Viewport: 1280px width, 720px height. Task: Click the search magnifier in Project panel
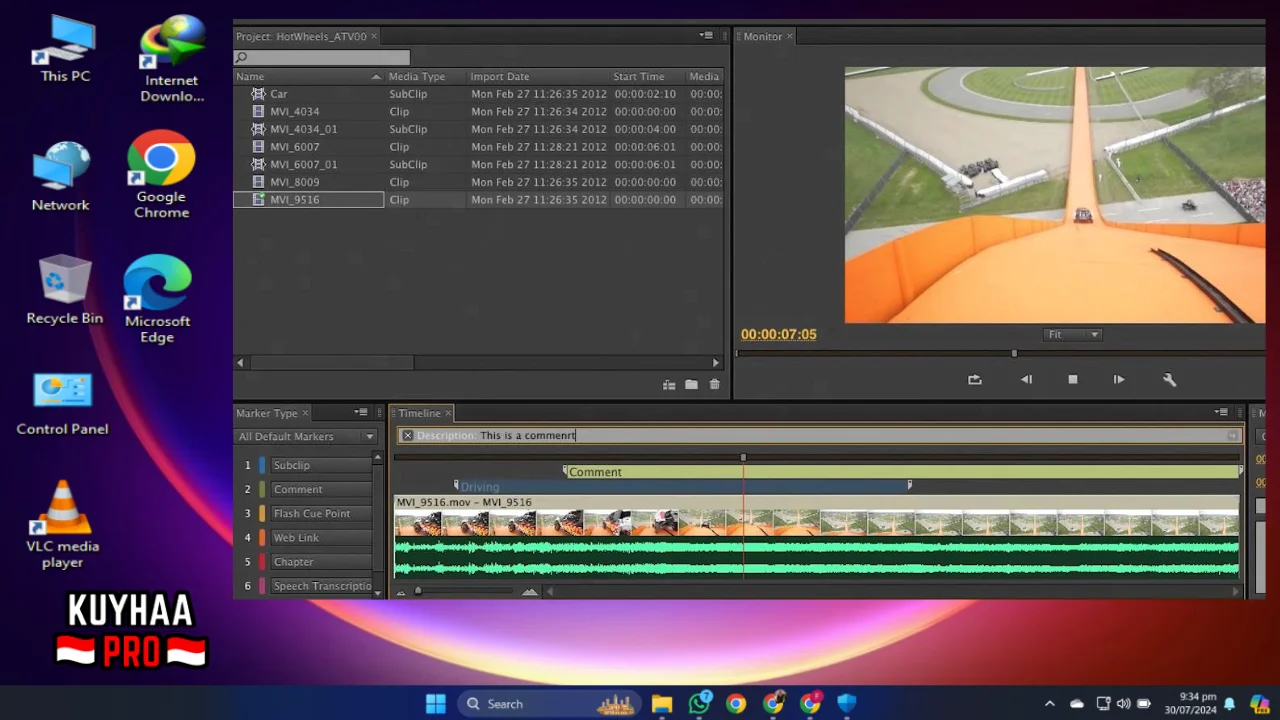241,58
